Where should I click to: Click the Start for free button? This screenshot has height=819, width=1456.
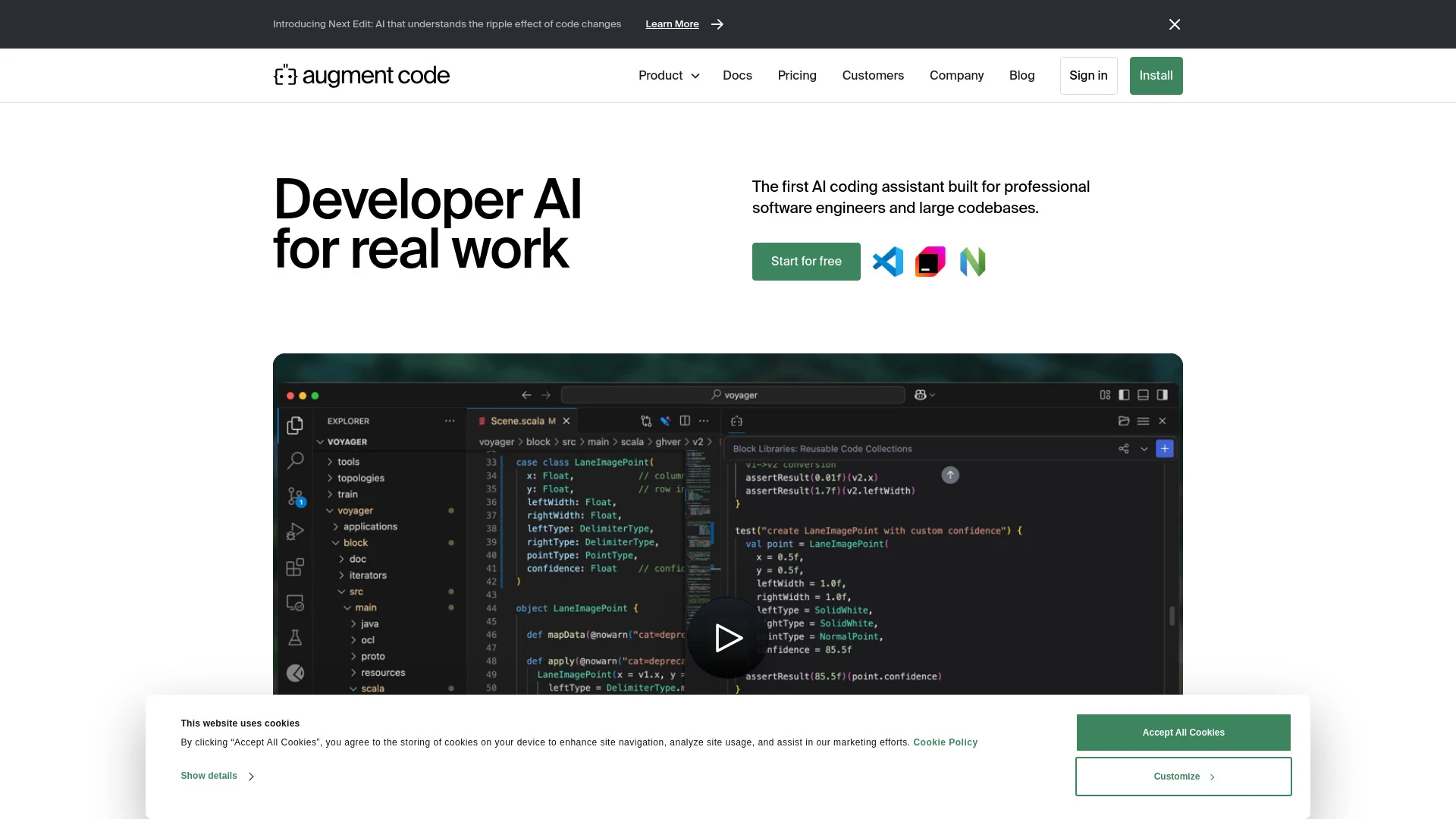(x=806, y=262)
